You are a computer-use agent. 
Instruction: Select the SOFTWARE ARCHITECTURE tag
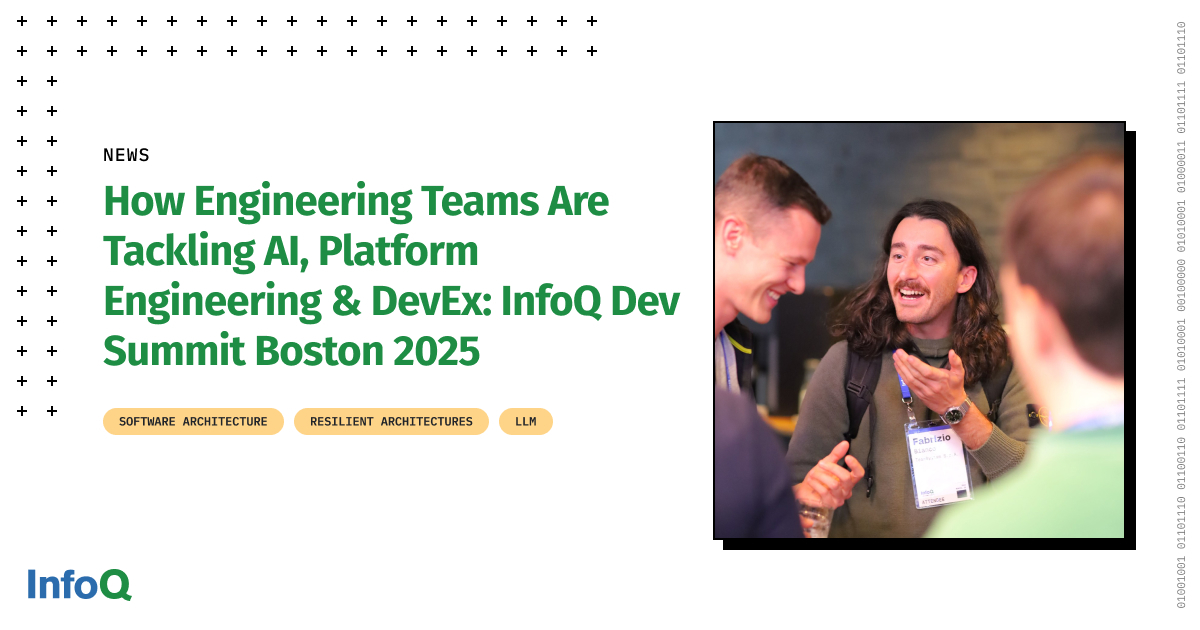pos(193,422)
